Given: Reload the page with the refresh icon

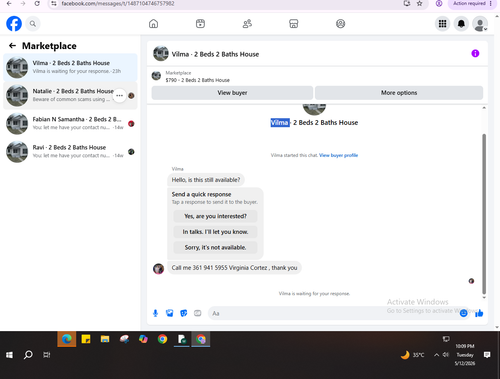Looking at the screenshot, I should coord(37,3).
